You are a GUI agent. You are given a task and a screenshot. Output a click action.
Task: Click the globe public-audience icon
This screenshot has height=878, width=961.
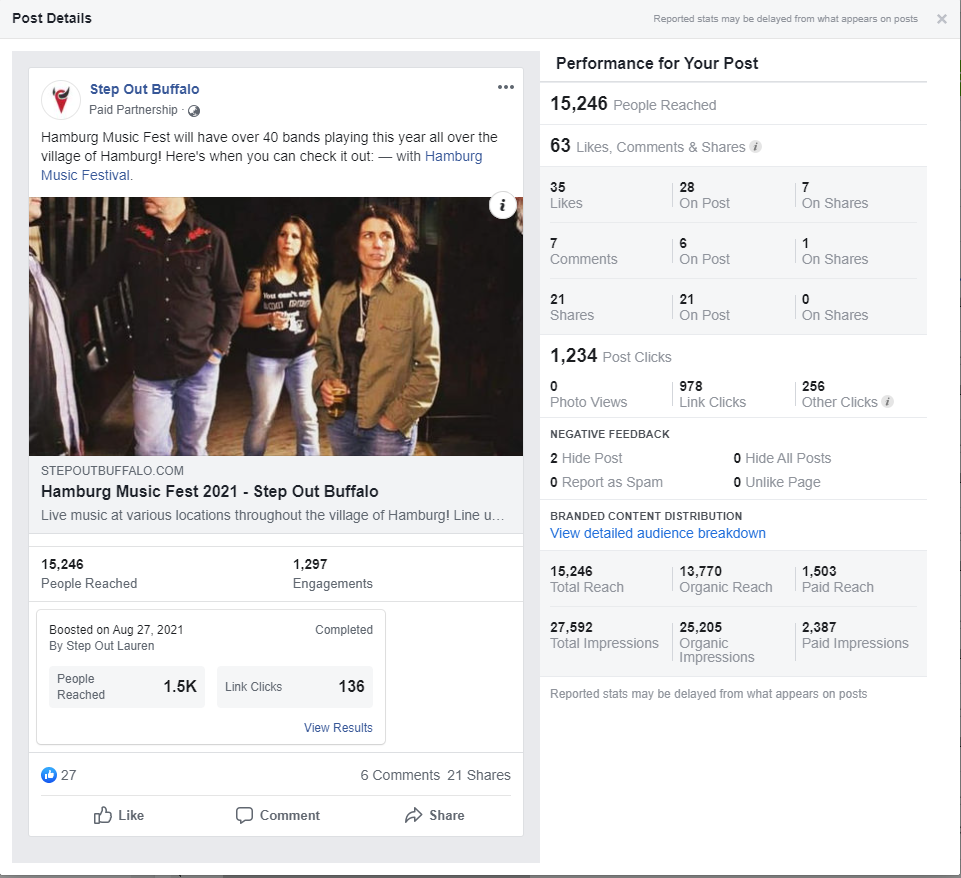point(194,111)
